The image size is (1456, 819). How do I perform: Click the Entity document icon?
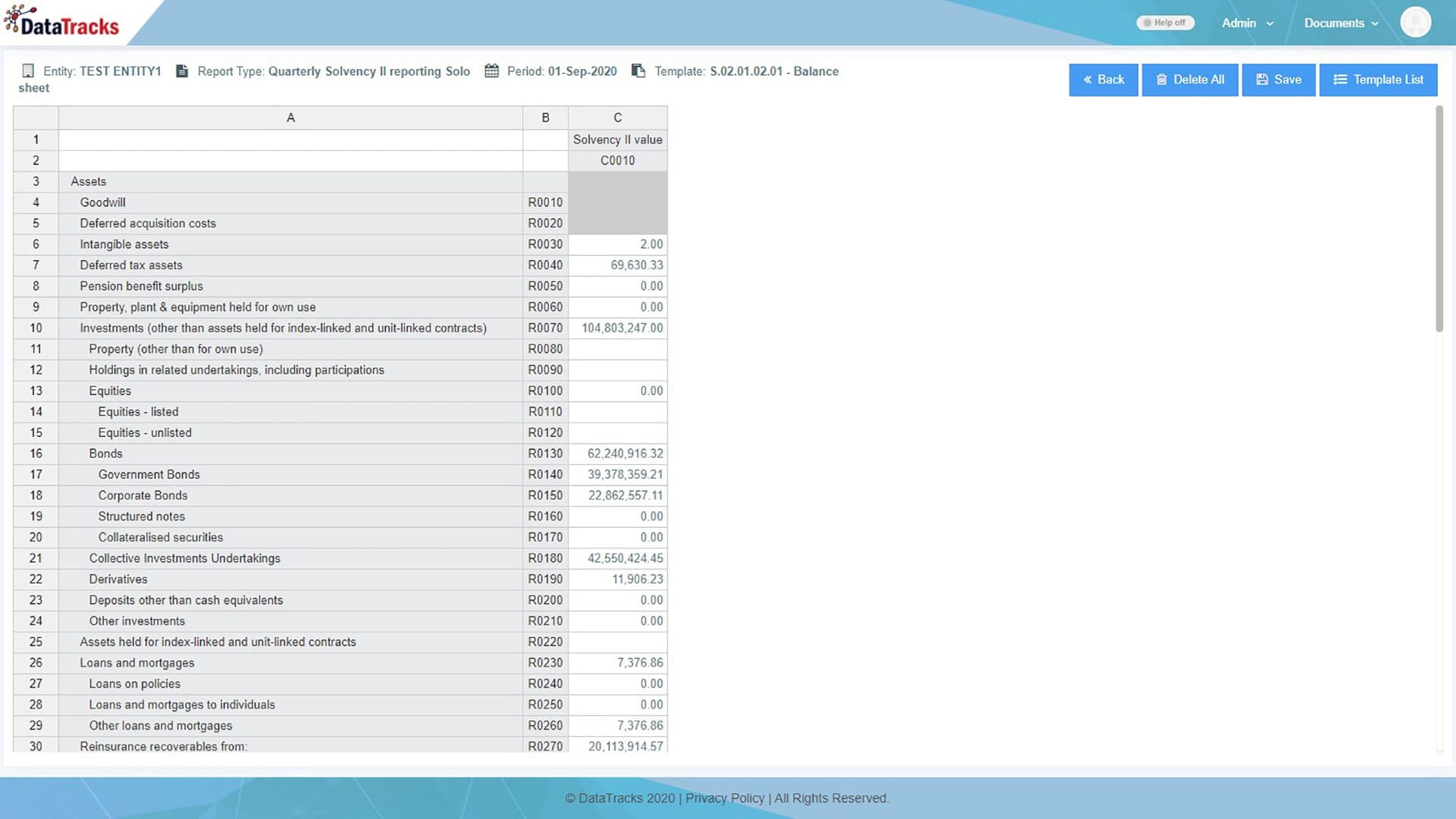tap(28, 71)
